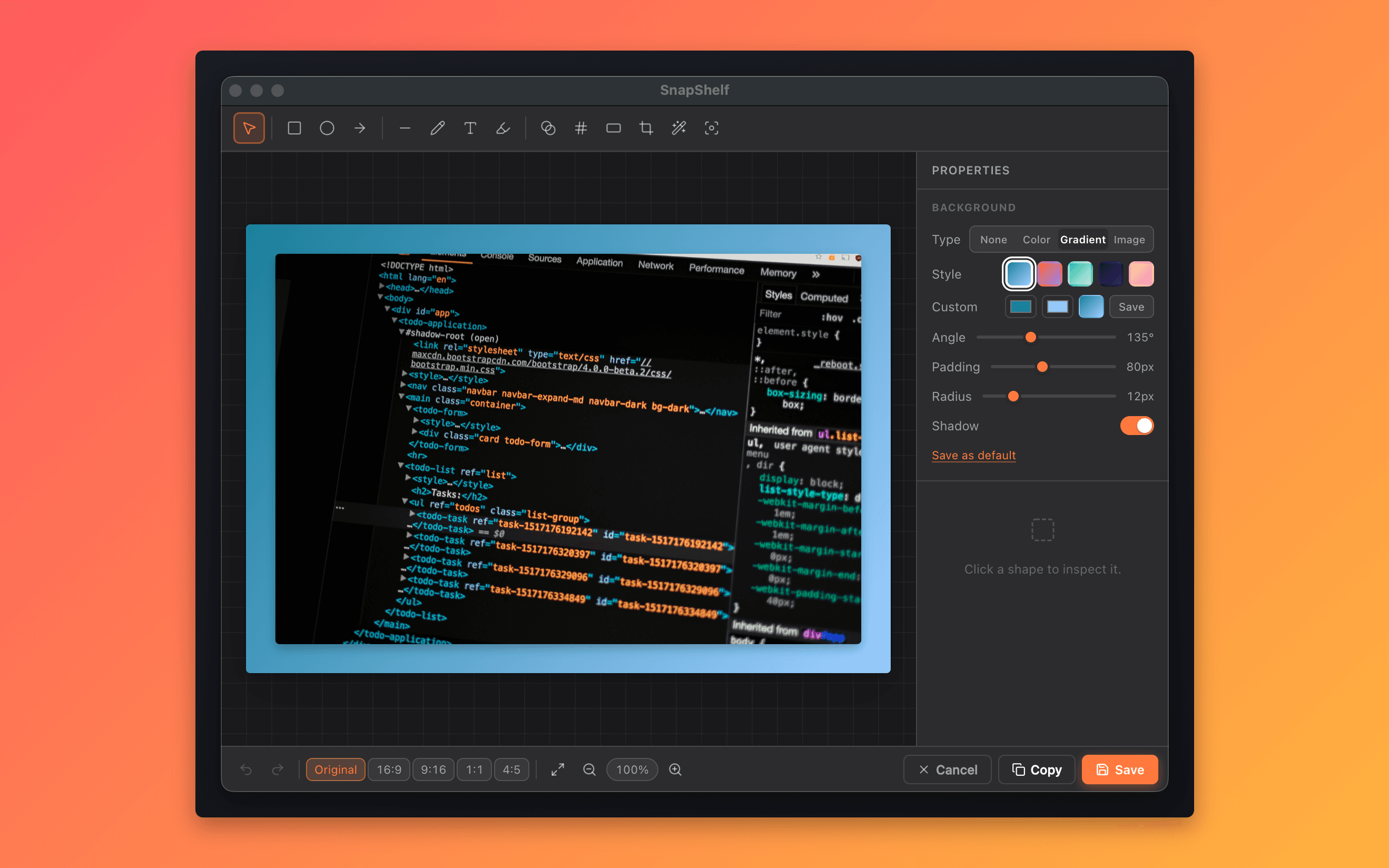Zoom in on the canvas
This screenshot has height=868, width=1389.
[676, 770]
